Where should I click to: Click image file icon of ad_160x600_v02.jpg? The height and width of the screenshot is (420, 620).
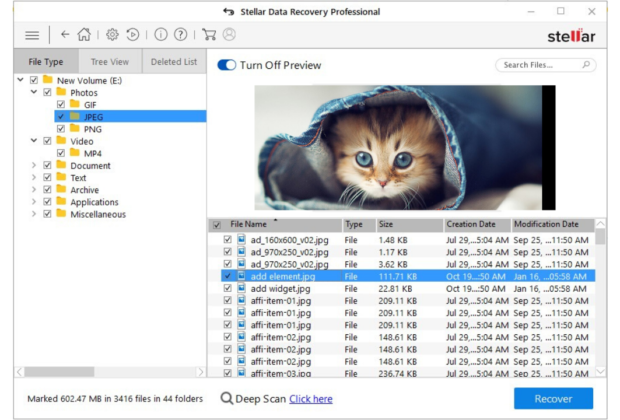241,239
